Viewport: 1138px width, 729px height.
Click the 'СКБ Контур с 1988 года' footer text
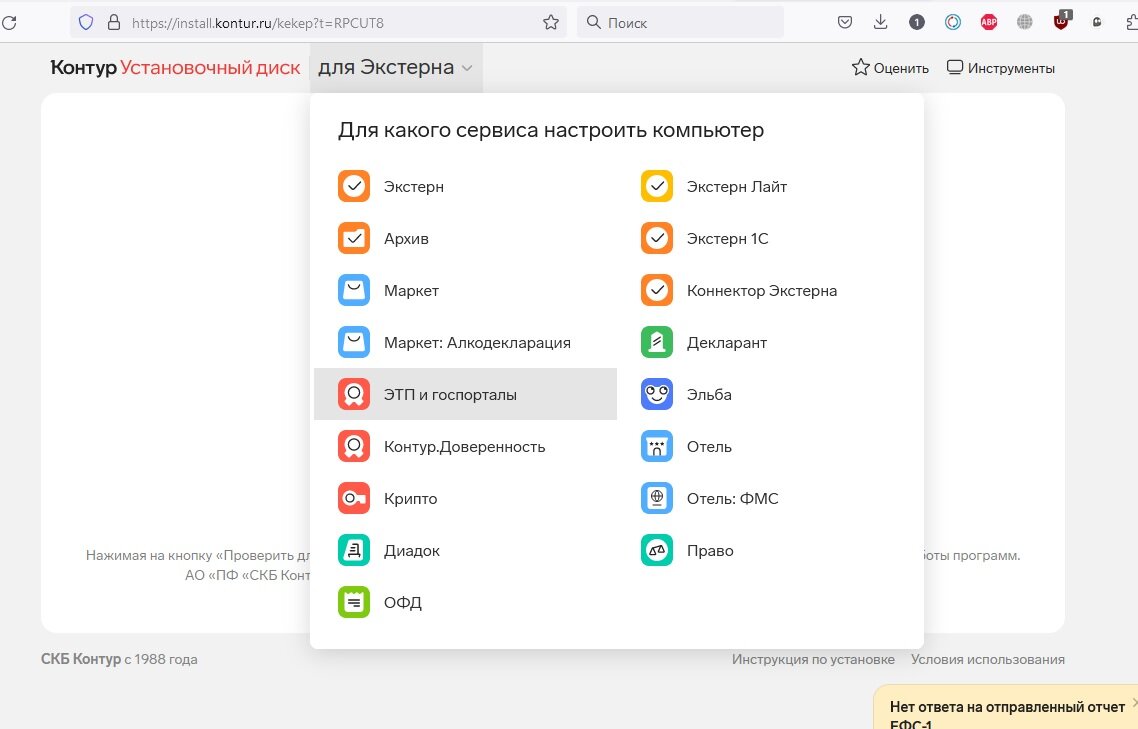coord(119,659)
